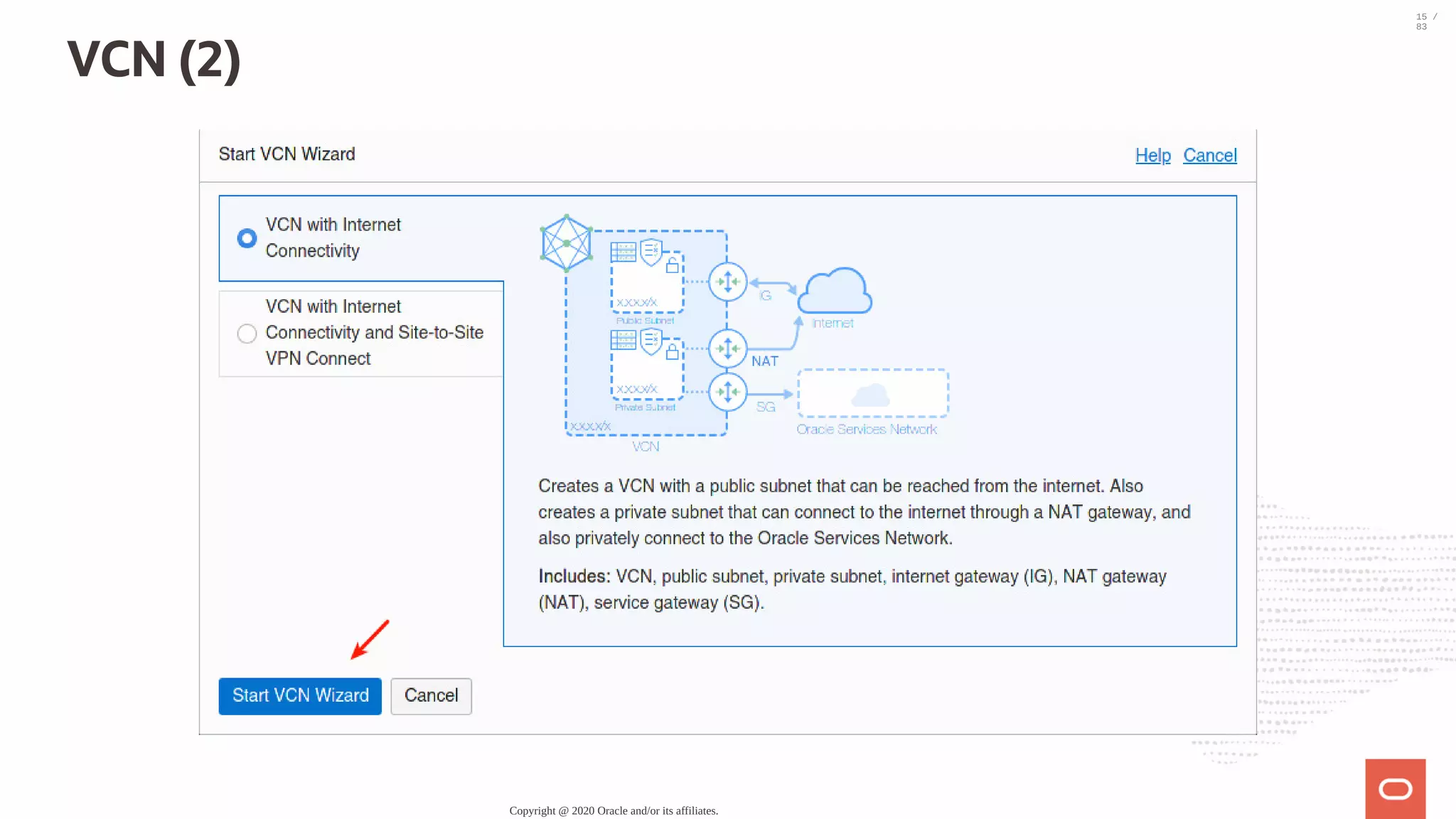This screenshot has height=819, width=1456.
Task: Click the red Oracle logo
Action: tap(1395, 788)
